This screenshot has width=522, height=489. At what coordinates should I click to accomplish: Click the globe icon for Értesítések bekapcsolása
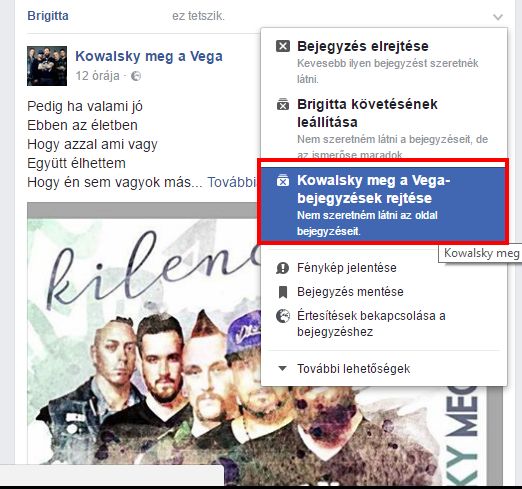(x=283, y=316)
